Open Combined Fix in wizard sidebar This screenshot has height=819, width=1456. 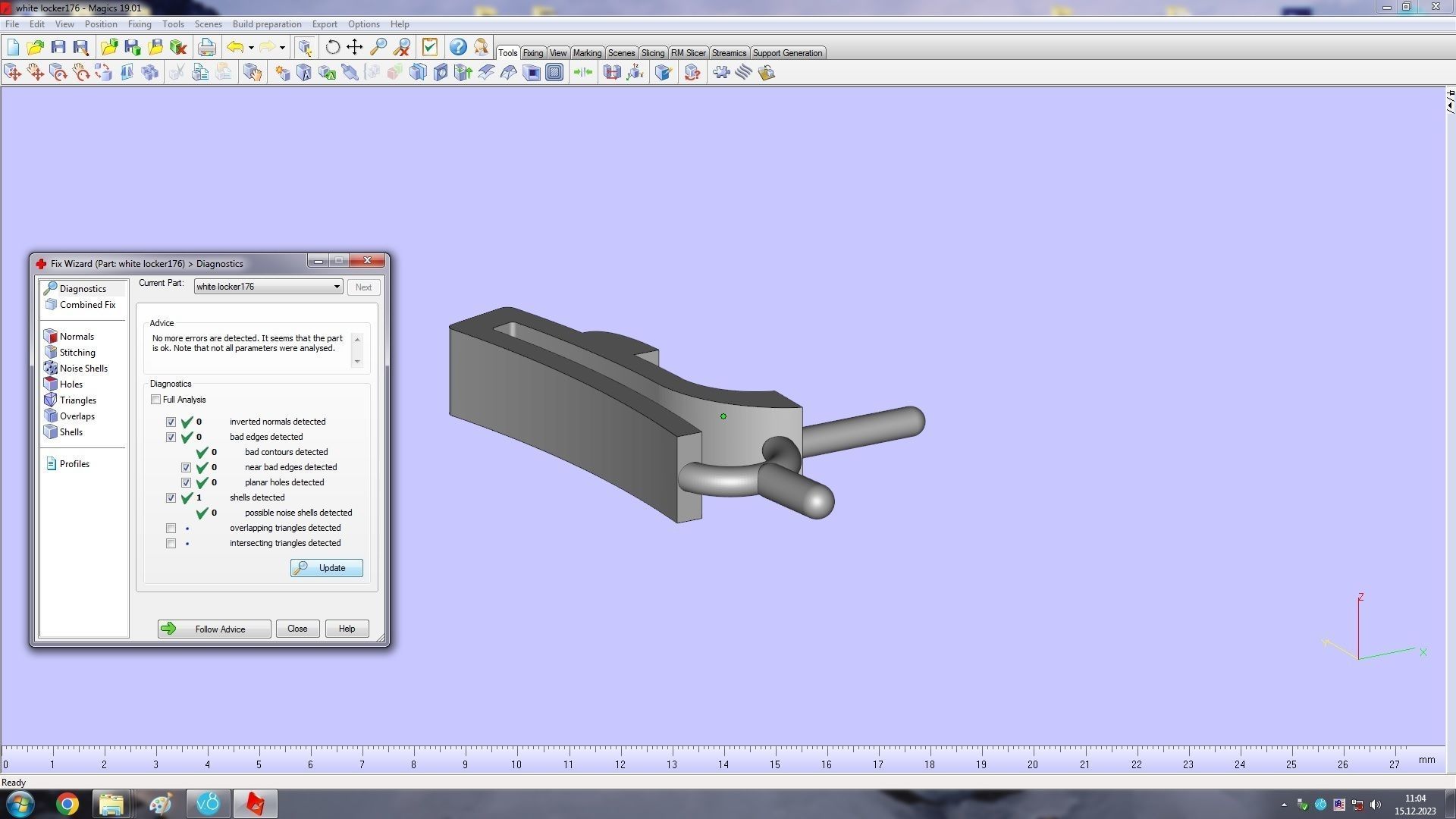(x=87, y=305)
